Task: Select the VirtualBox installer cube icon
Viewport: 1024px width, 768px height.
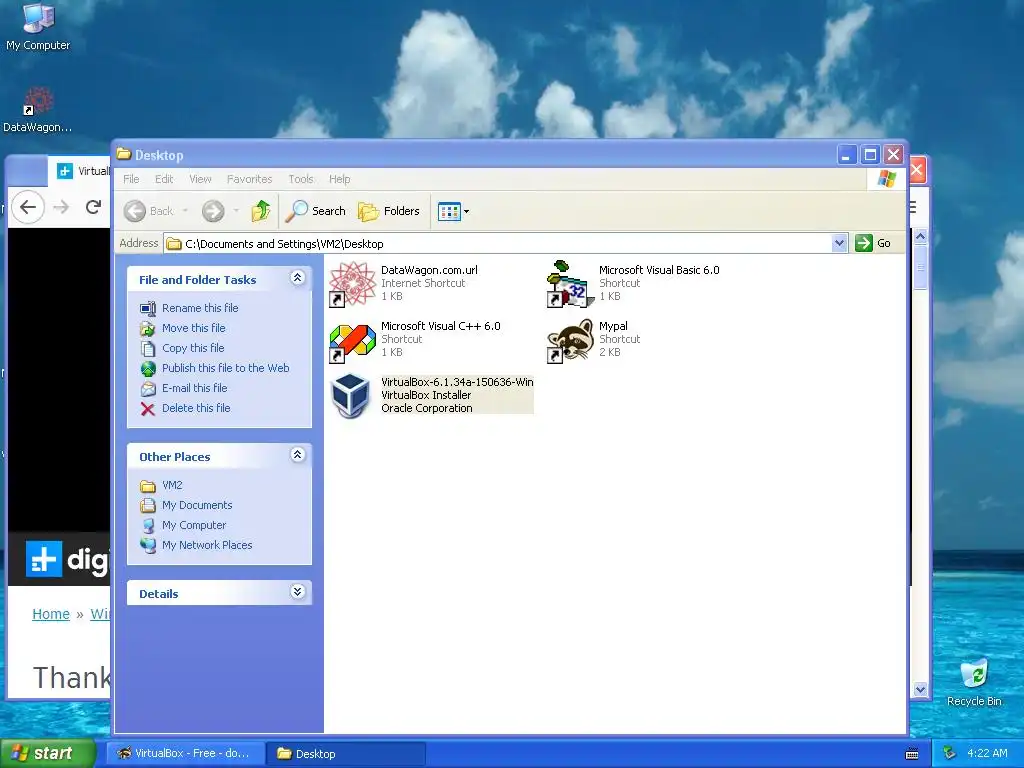Action: tap(351, 395)
